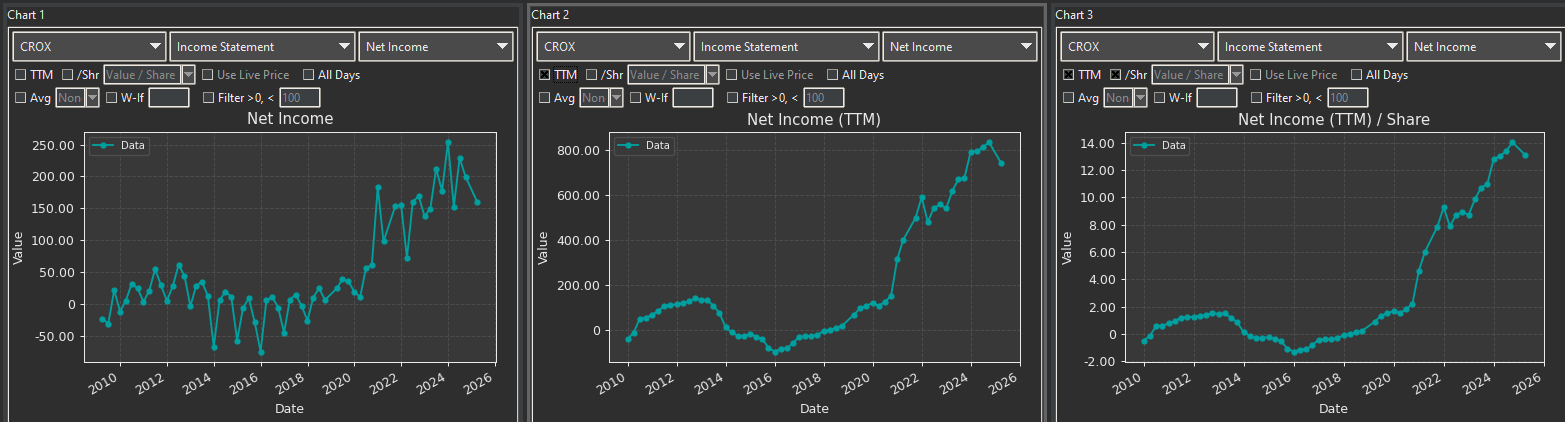Click the W-If input field in Chart 3
This screenshot has width=1565, height=422.
pyautogui.click(x=1217, y=98)
